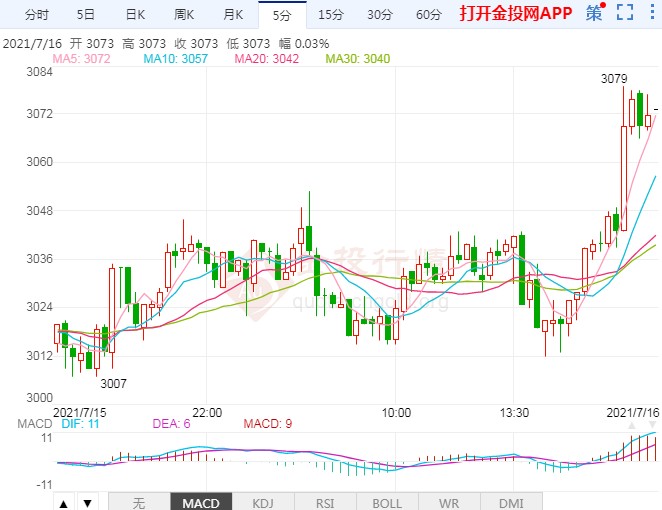Switch to 日K daily candlestick view
This screenshot has width=662, height=510.
point(135,14)
